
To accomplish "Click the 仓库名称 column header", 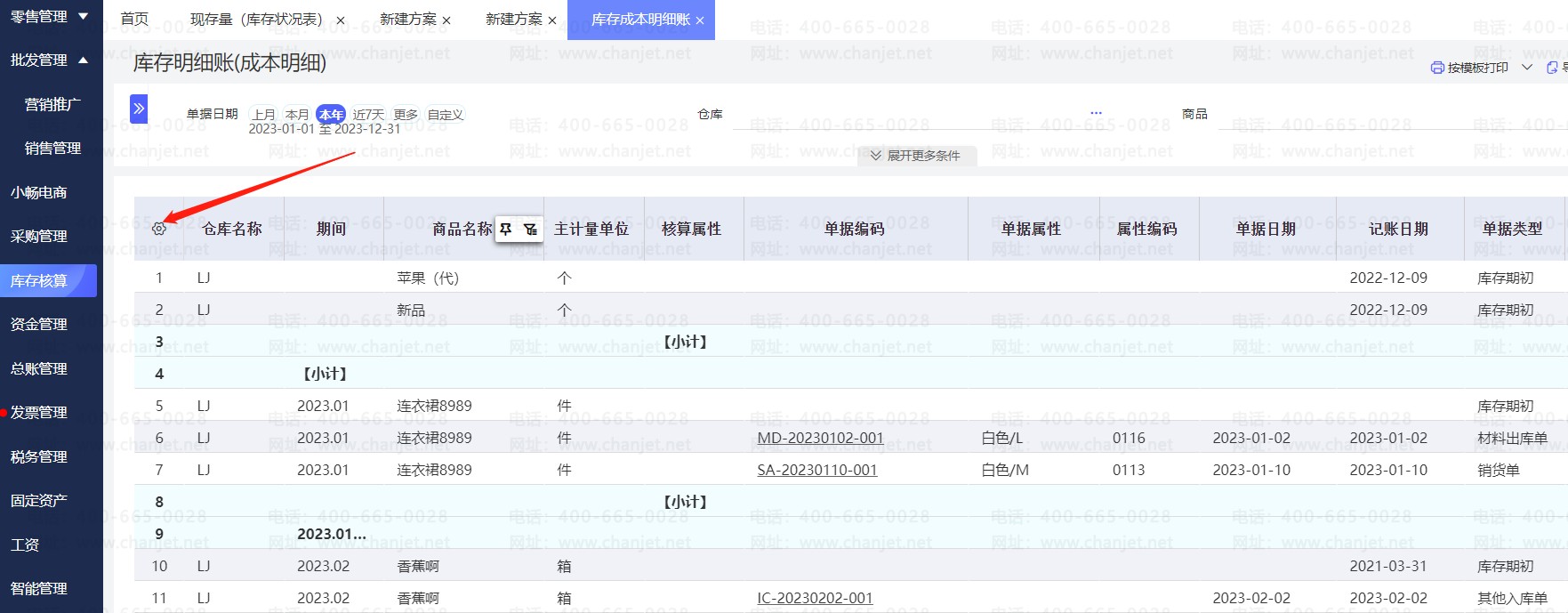I will coord(232,229).
